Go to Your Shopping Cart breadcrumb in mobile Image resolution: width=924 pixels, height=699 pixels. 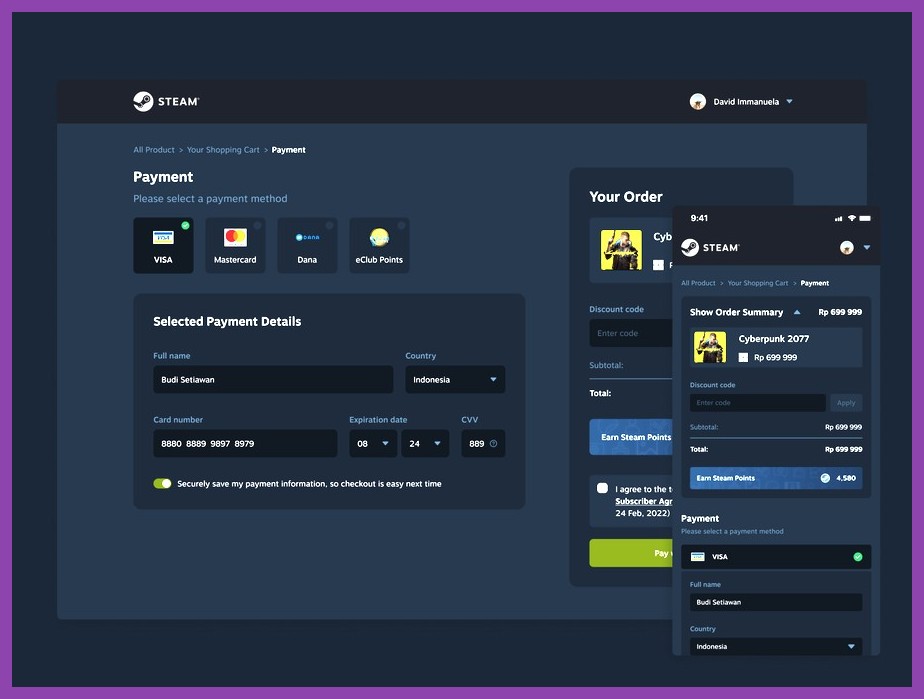(758, 283)
